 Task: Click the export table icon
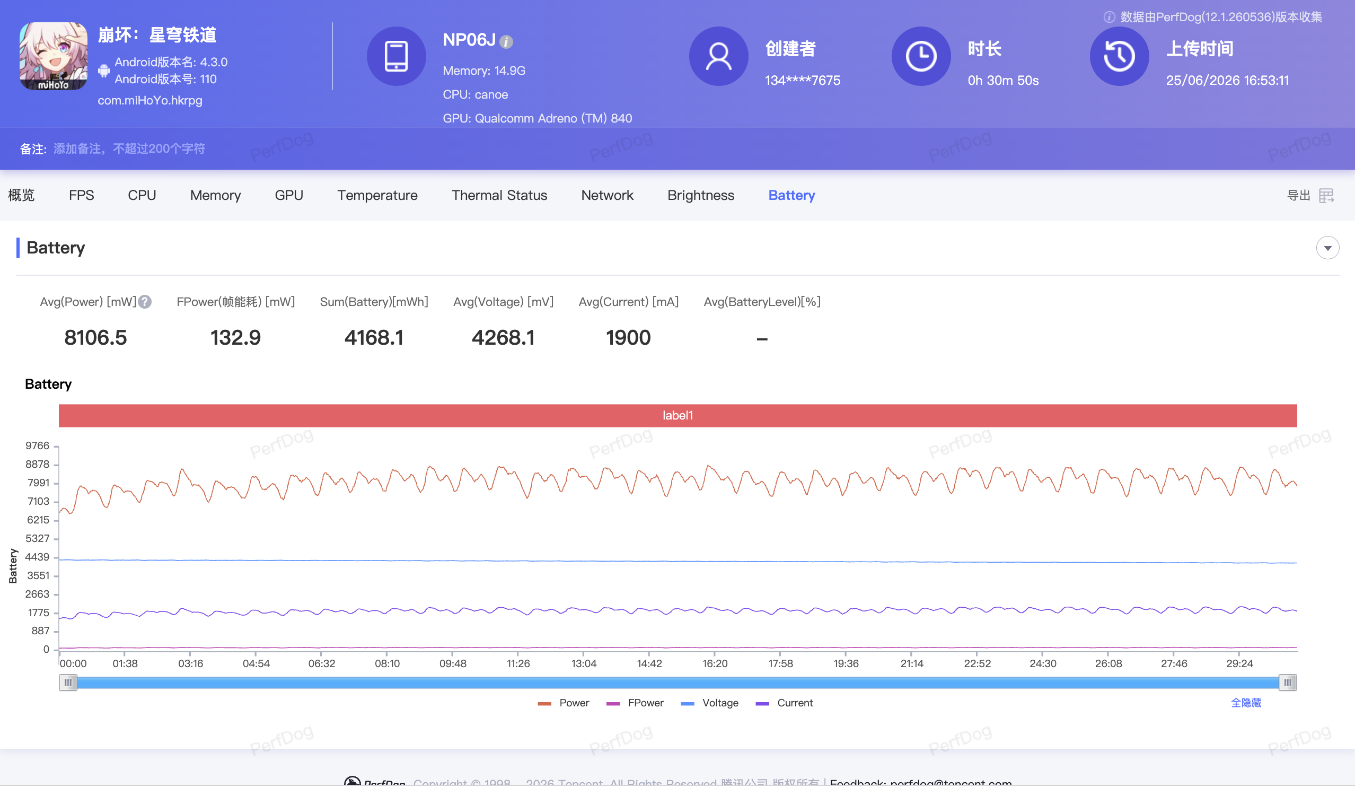tap(1327, 196)
